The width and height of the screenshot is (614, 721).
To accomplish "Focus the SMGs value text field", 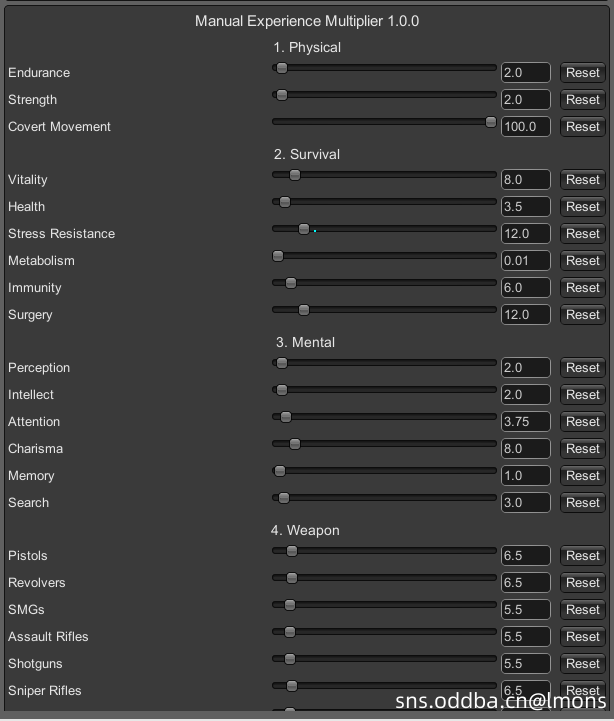I will 525,610.
